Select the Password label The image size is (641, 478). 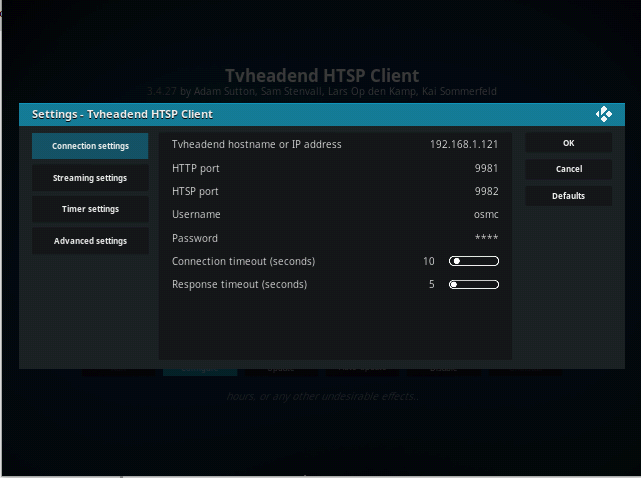click(x=195, y=238)
